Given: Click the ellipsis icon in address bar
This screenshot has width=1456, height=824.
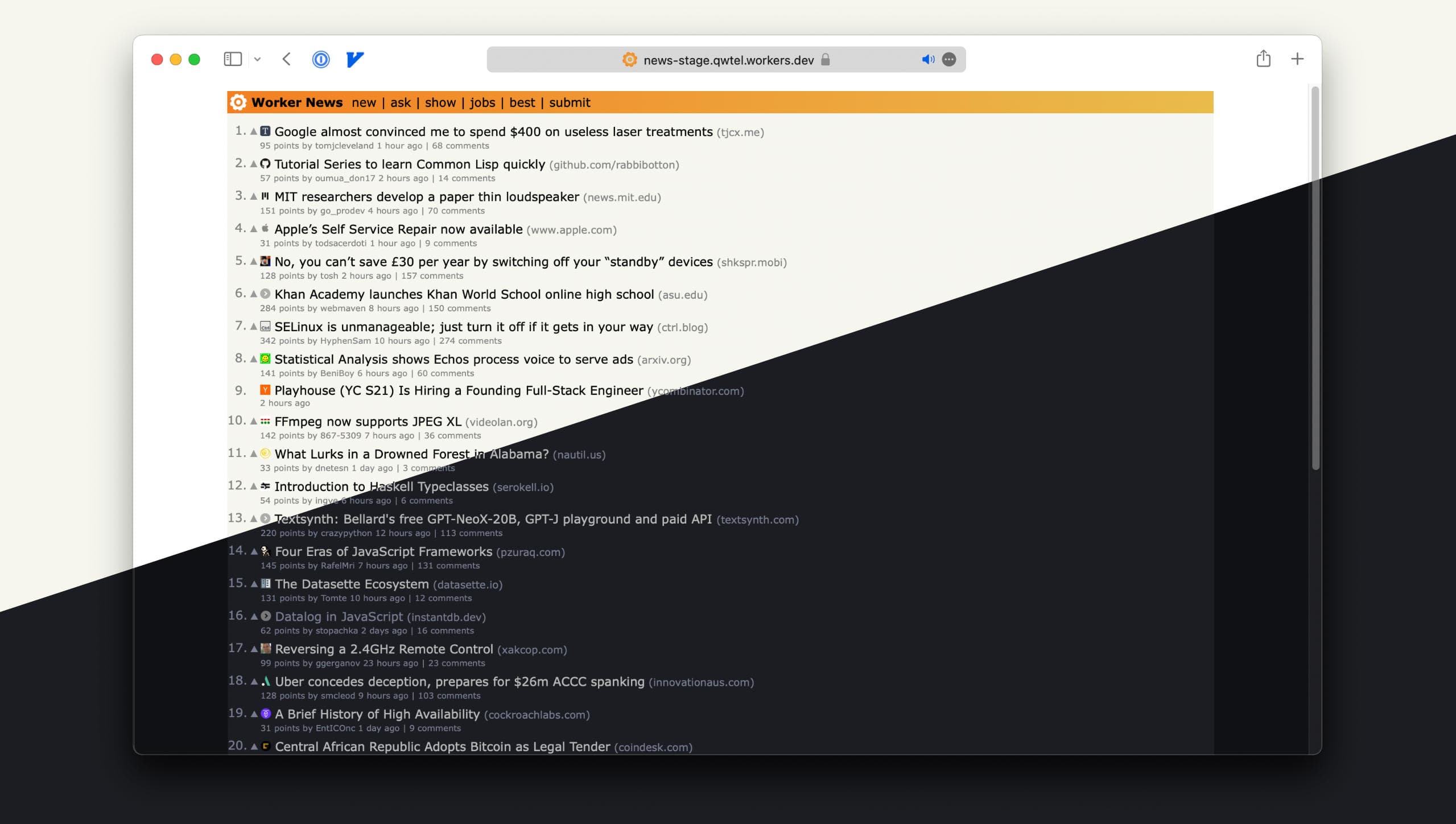Looking at the screenshot, I should point(949,59).
